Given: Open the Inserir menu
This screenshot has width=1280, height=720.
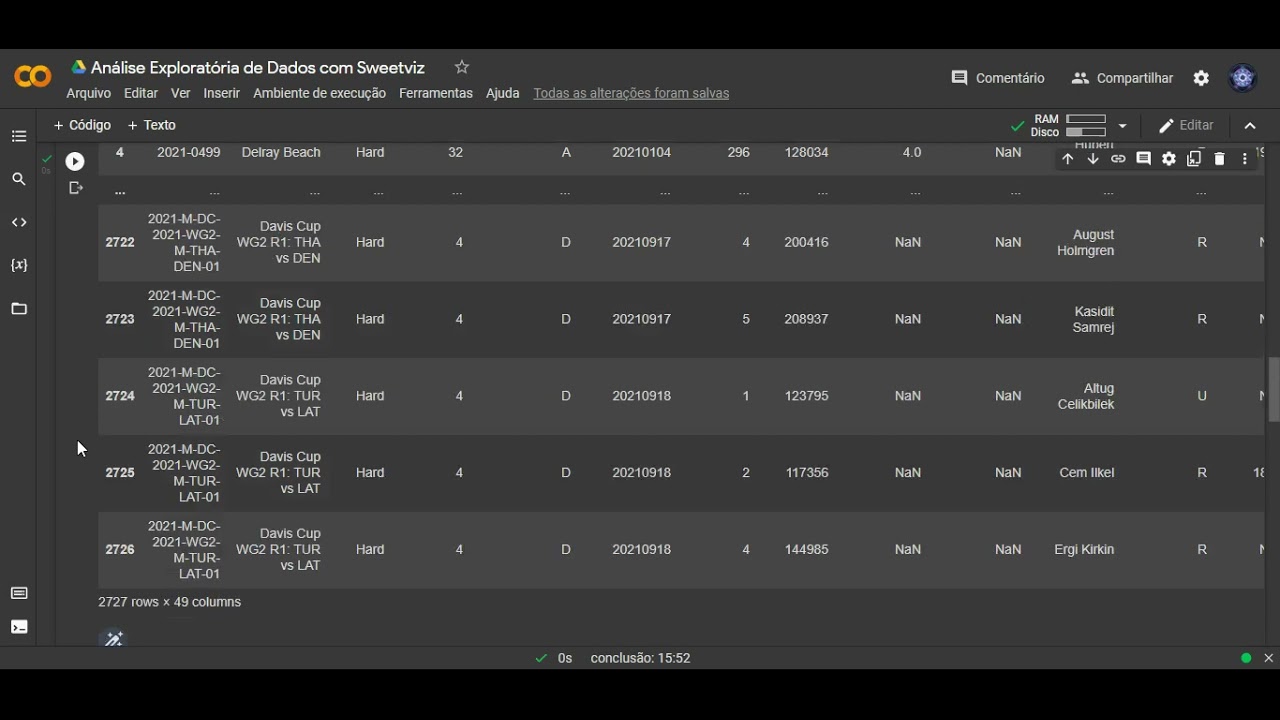Looking at the screenshot, I should [x=221, y=93].
